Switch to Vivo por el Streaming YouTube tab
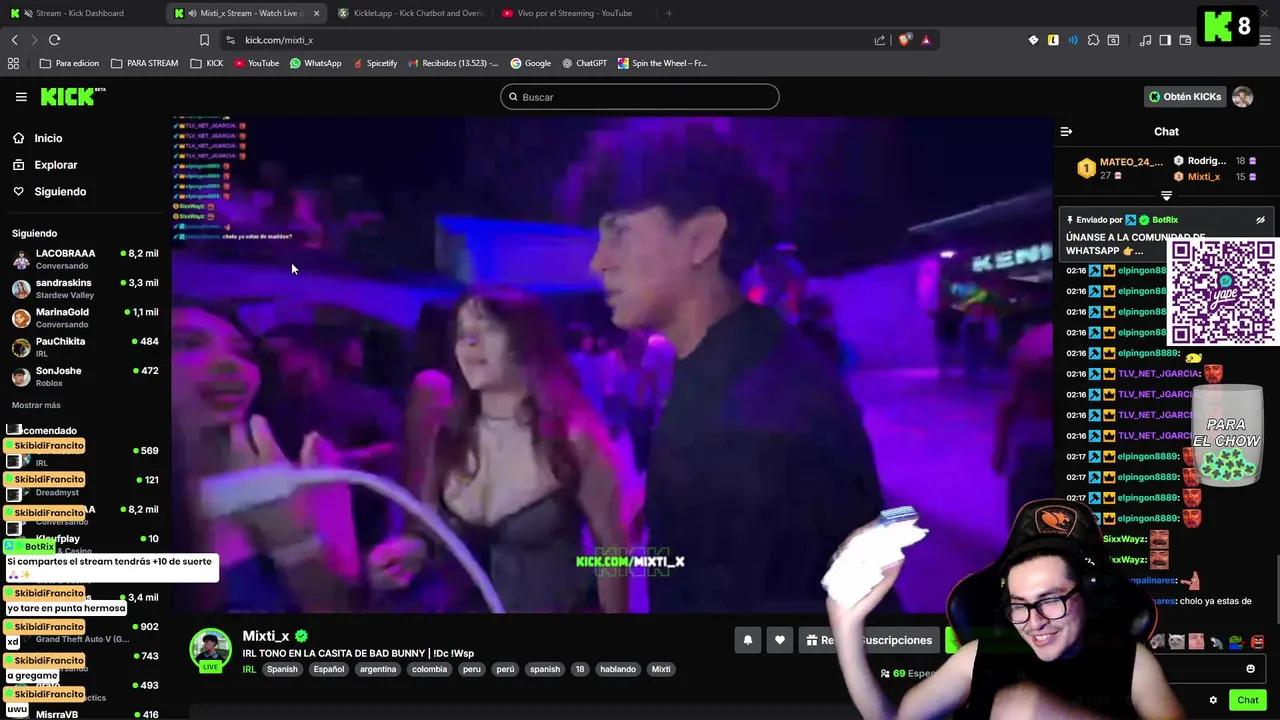The image size is (1280, 720). pyautogui.click(x=576, y=13)
